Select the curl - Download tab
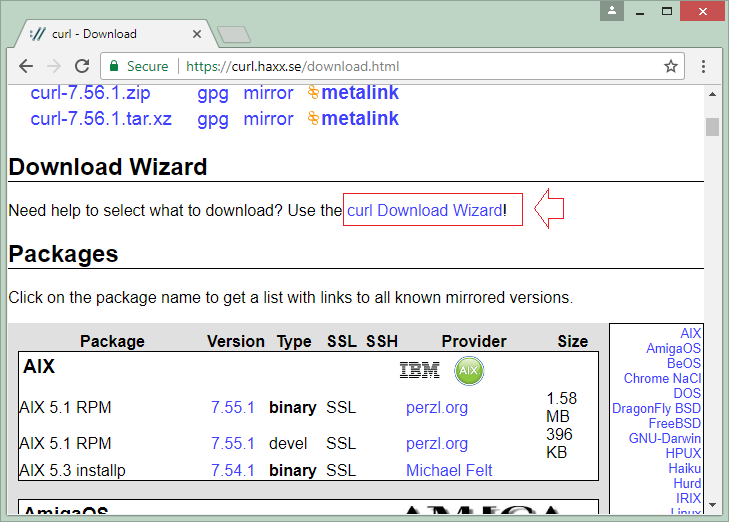The height and width of the screenshot is (522, 729). 110,33
